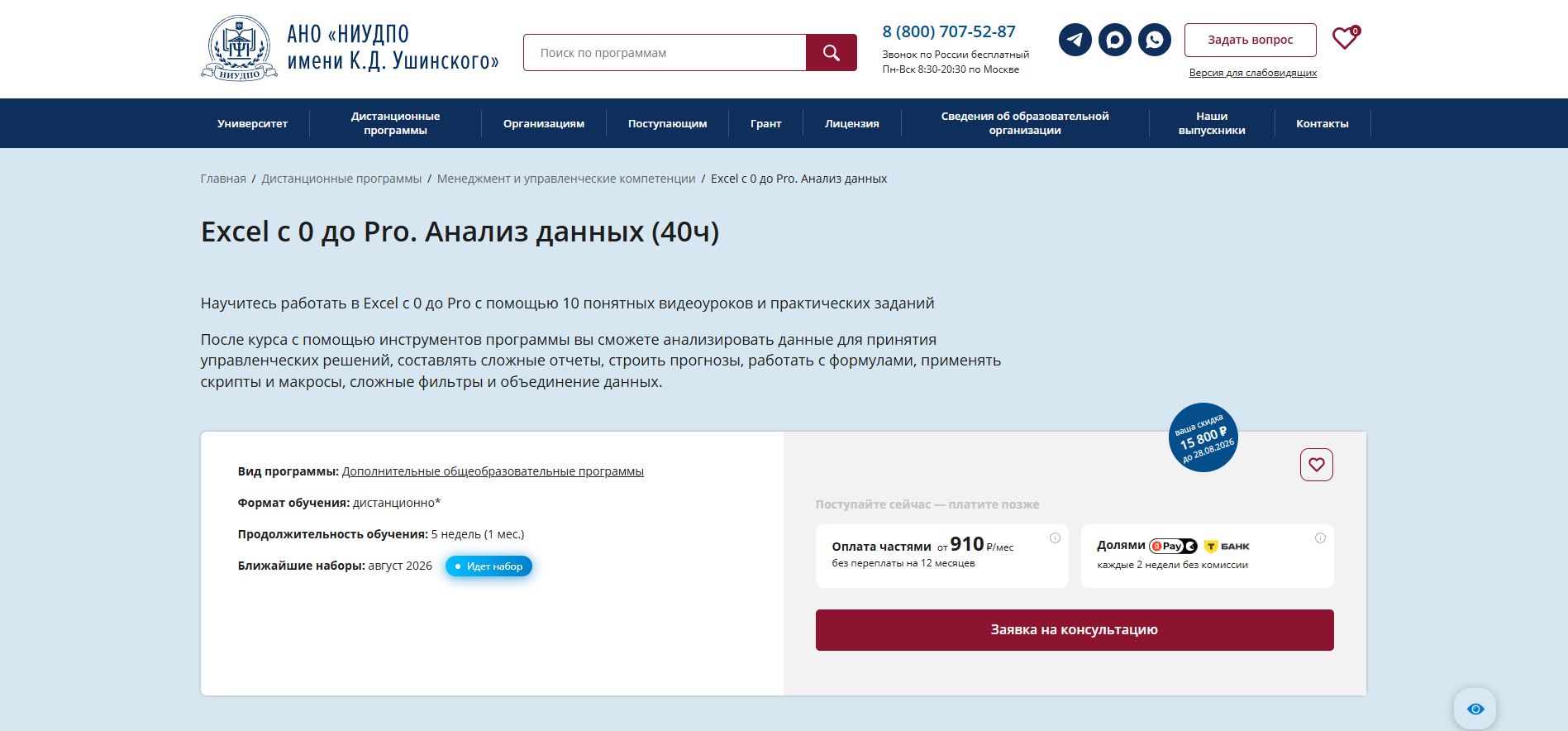Open the Университет menu
This screenshot has height=731, width=1568.
point(252,123)
